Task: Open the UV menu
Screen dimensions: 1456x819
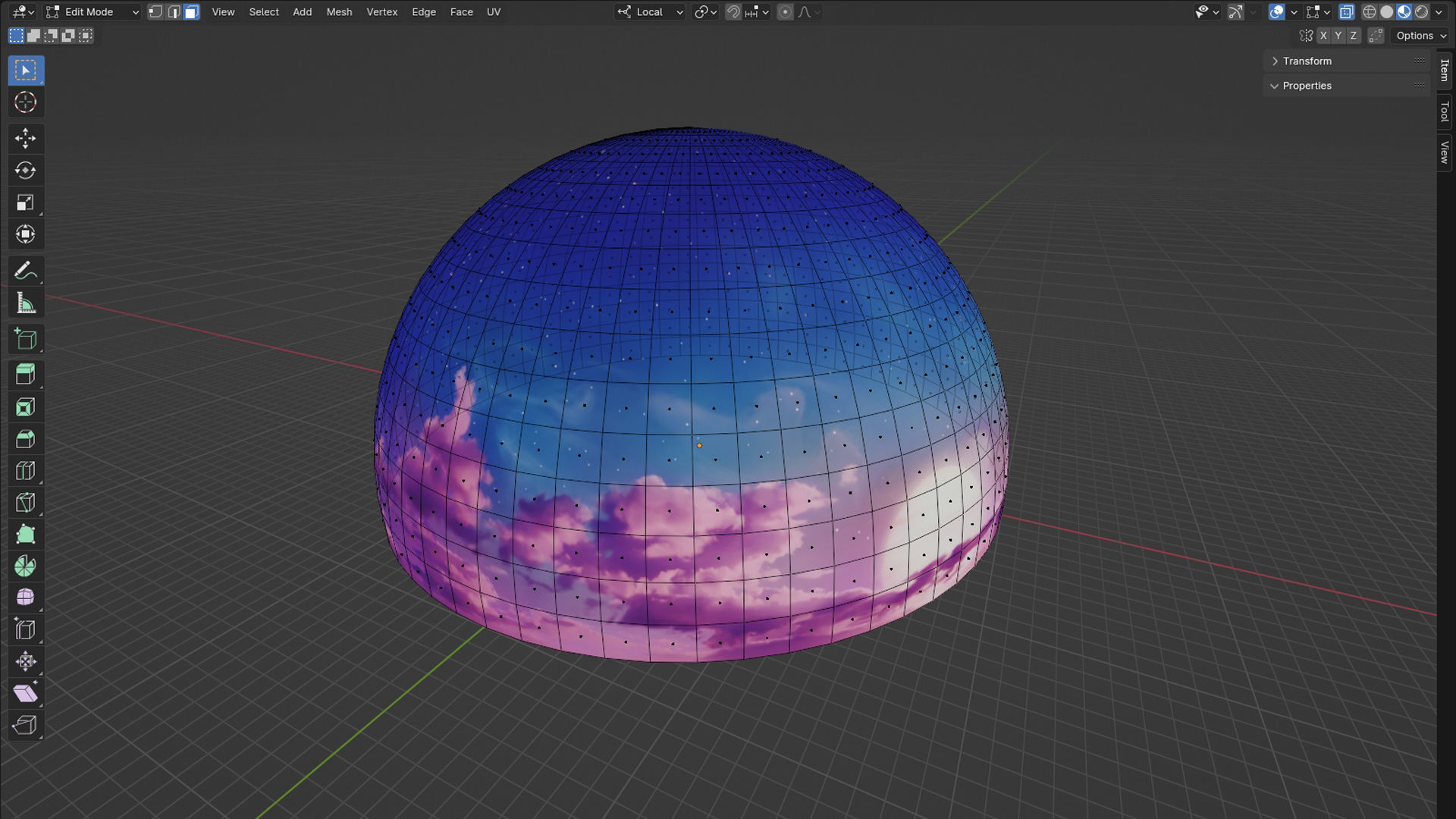Action: (x=494, y=12)
